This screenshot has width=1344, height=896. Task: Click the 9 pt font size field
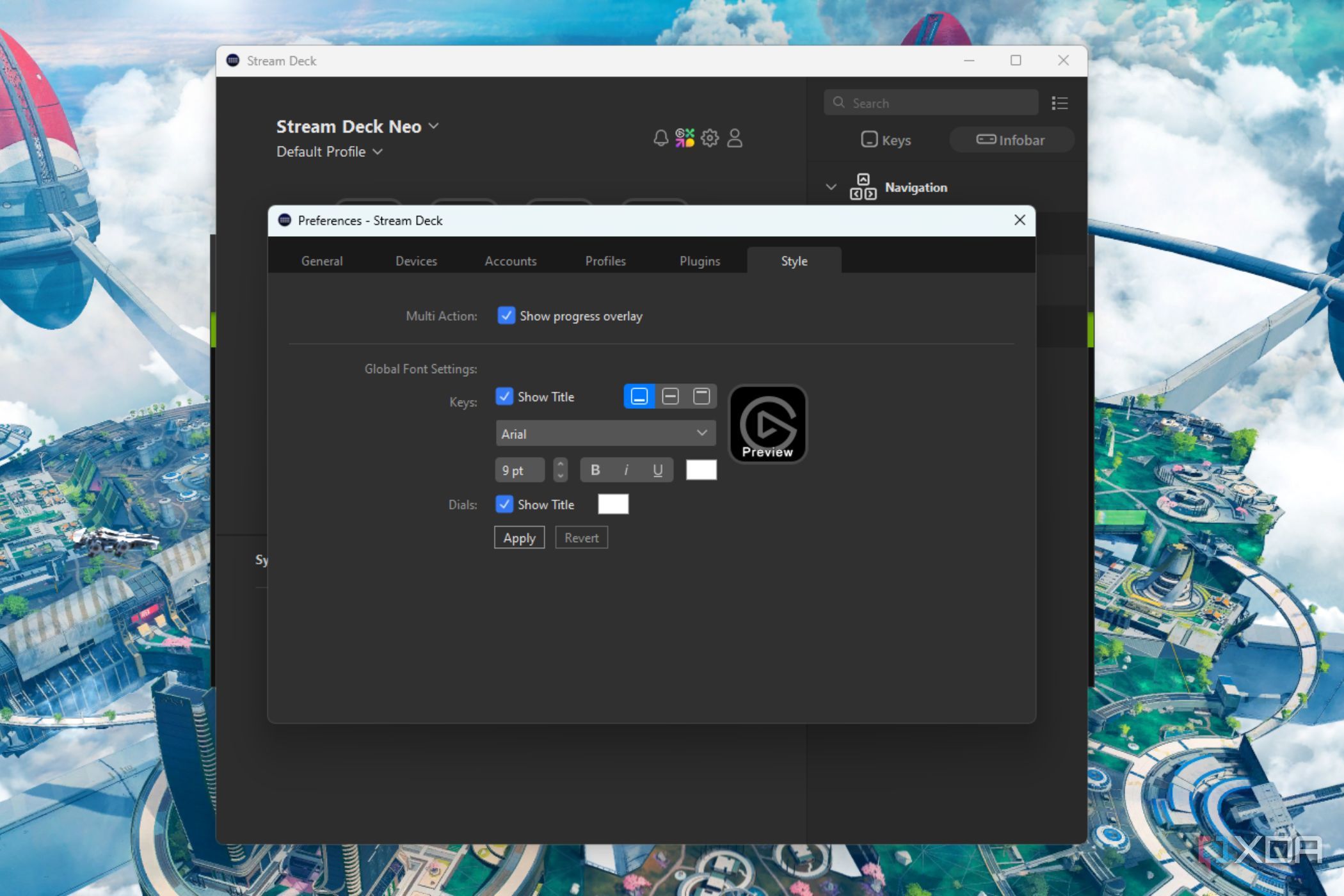[520, 470]
